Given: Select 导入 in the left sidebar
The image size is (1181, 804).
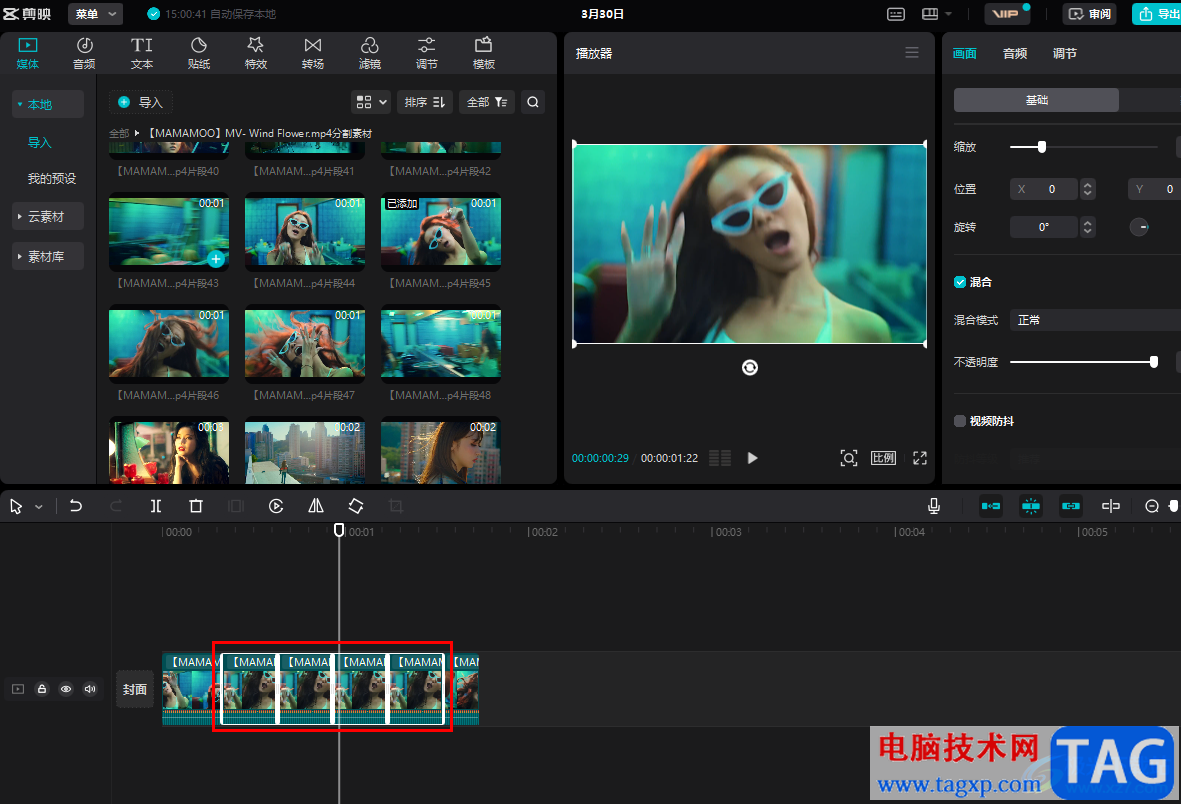Looking at the screenshot, I should pos(39,142).
